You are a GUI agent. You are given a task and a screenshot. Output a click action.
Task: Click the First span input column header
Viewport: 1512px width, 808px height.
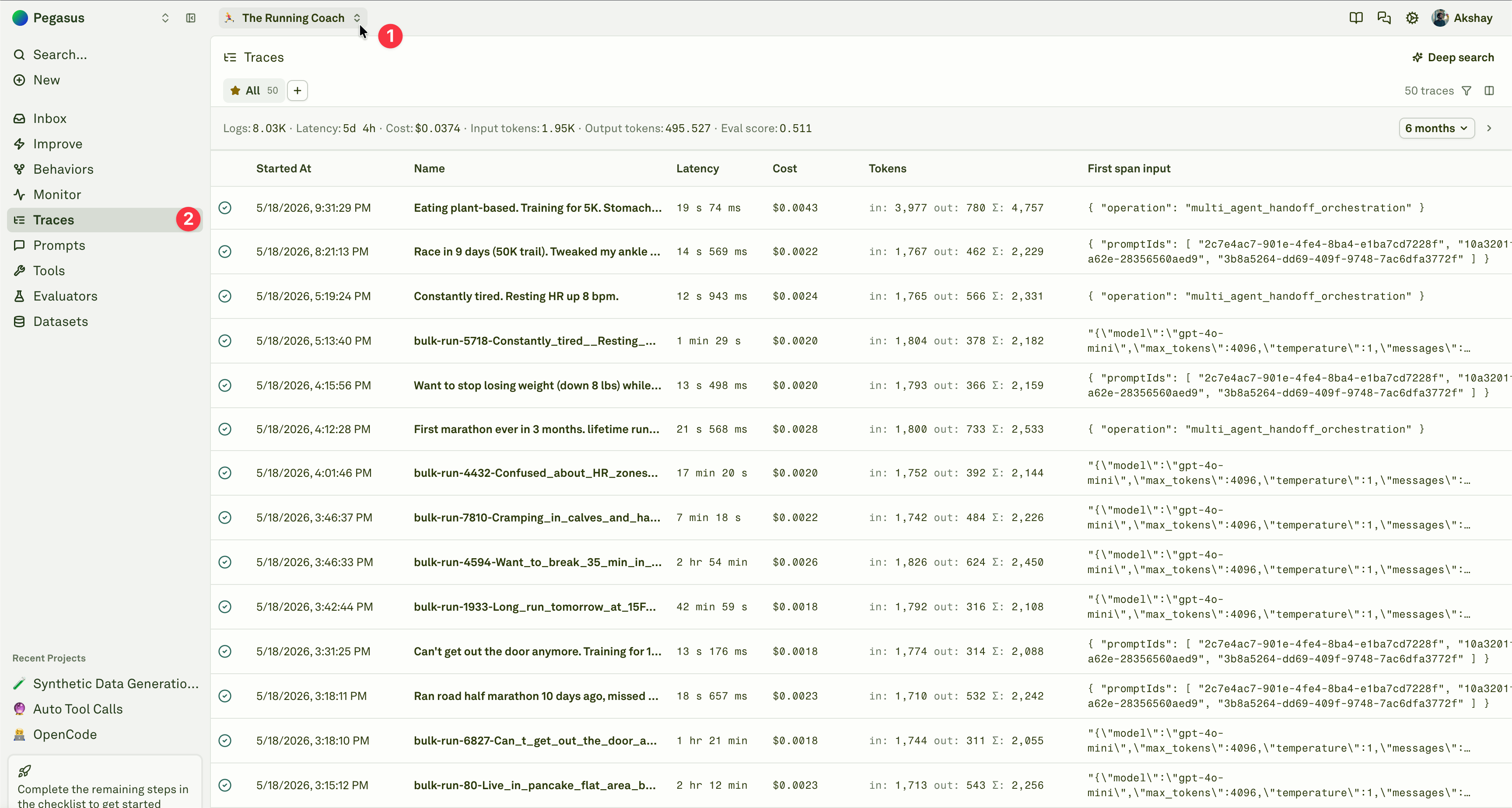coord(1128,168)
